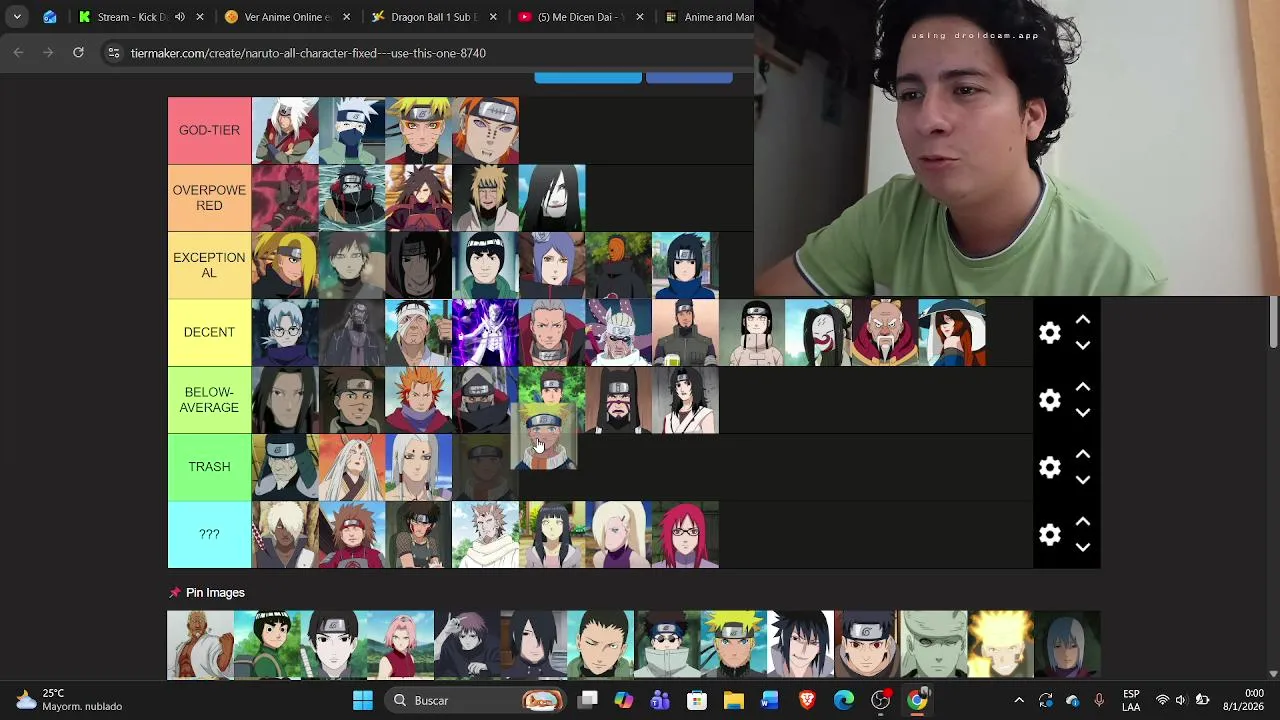The height and width of the screenshot is (720, 1280).
Task: Select Hinata image in ??? row
Action: [552, 535]
